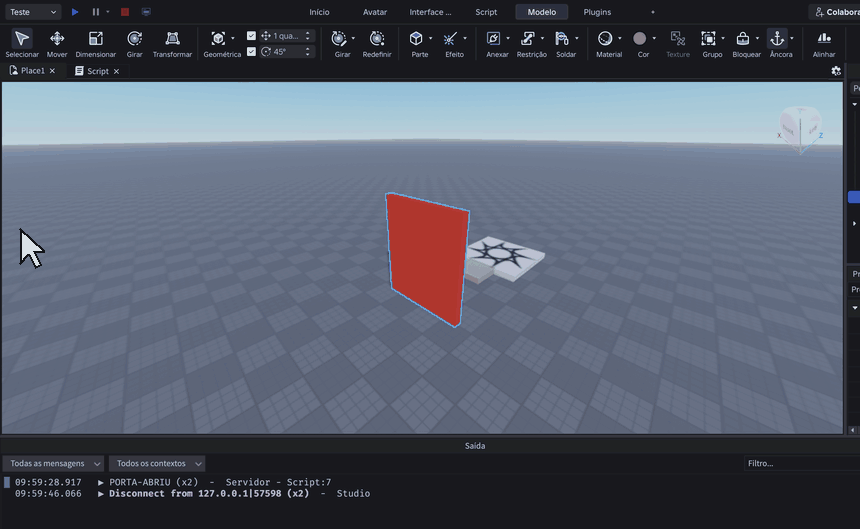860x529 pixels.
Task: Toggle the move snapping checkbox
Action: [x=251, y=36]
